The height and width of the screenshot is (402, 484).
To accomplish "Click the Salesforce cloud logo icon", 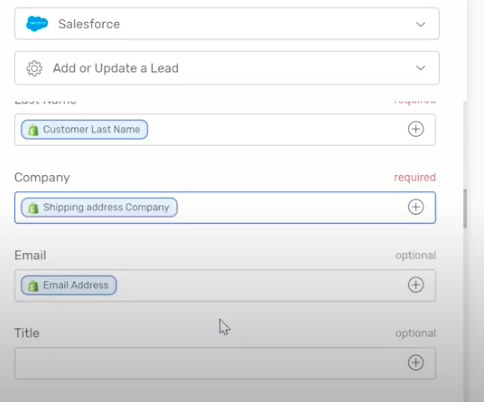I will coord(37,24).
